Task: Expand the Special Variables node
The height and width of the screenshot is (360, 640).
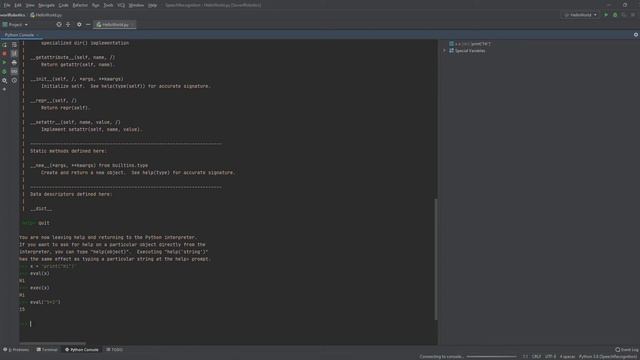Action: click(444, 51)
